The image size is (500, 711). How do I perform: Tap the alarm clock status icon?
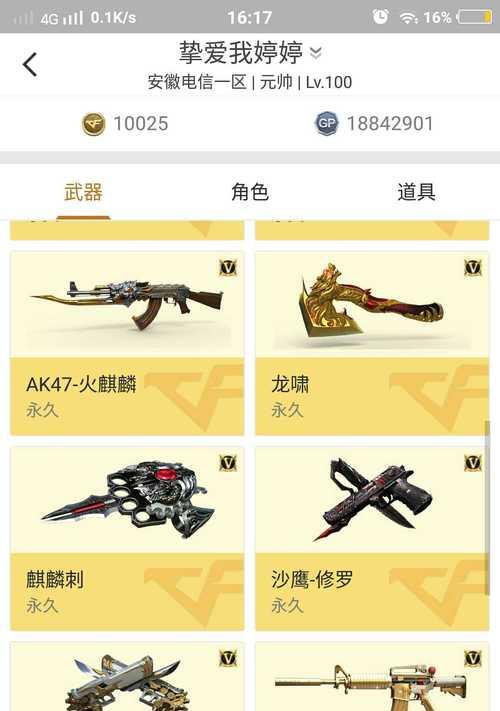[380, 17]
